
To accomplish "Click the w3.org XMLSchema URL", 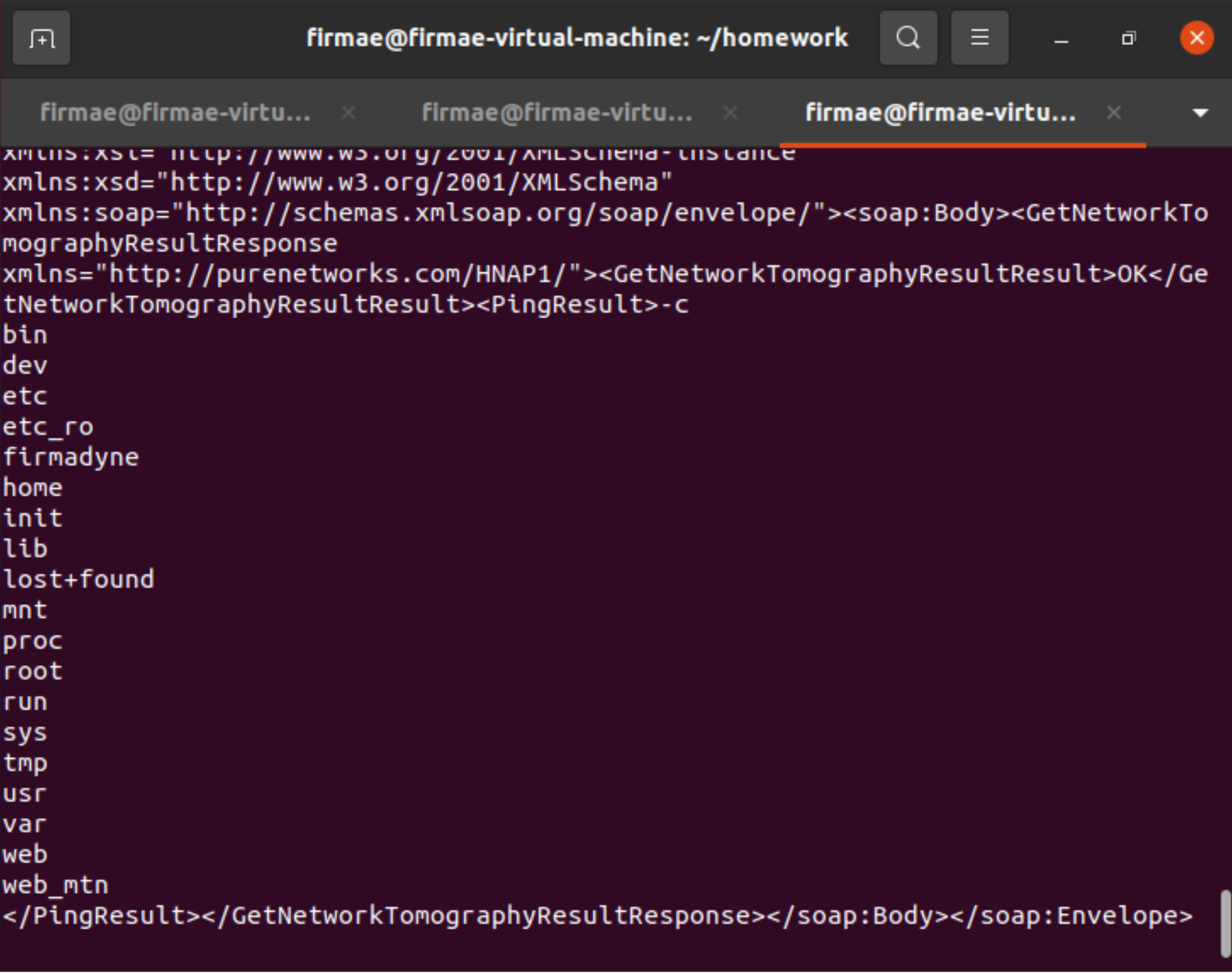I will pyautogui.click(x=414, y=183).
